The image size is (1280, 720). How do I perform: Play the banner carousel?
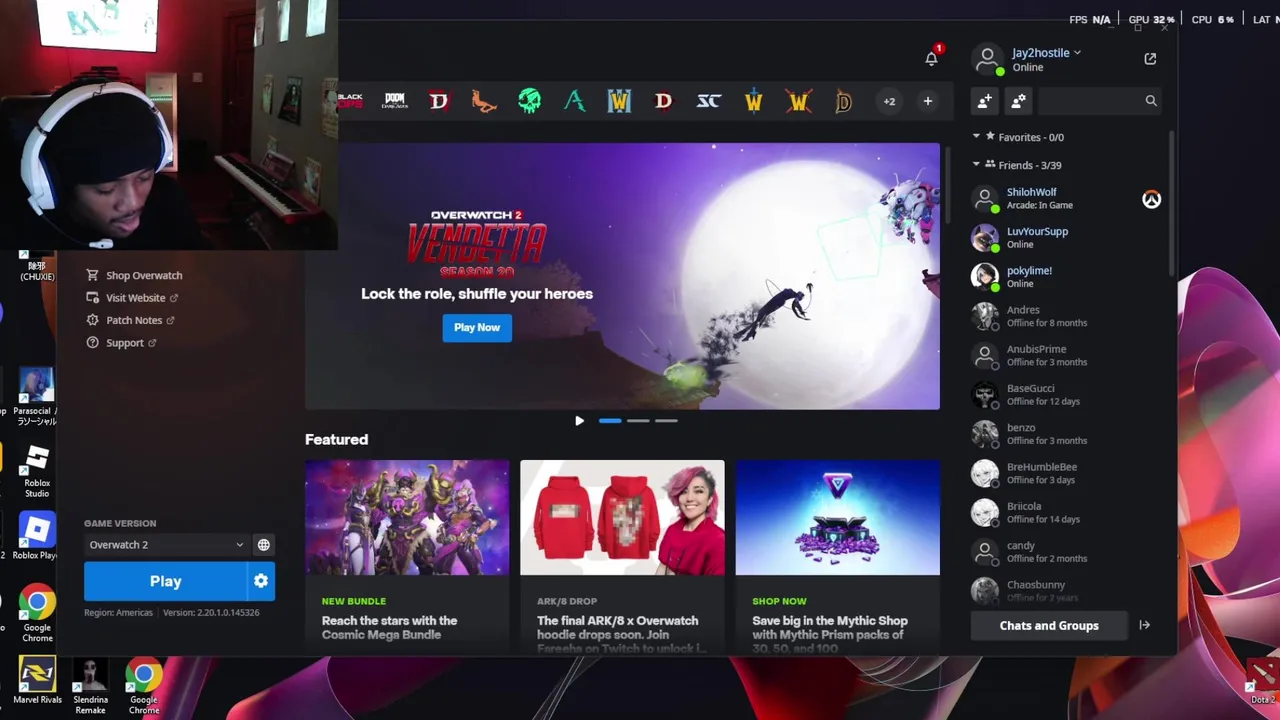click(x=579, y=421)
